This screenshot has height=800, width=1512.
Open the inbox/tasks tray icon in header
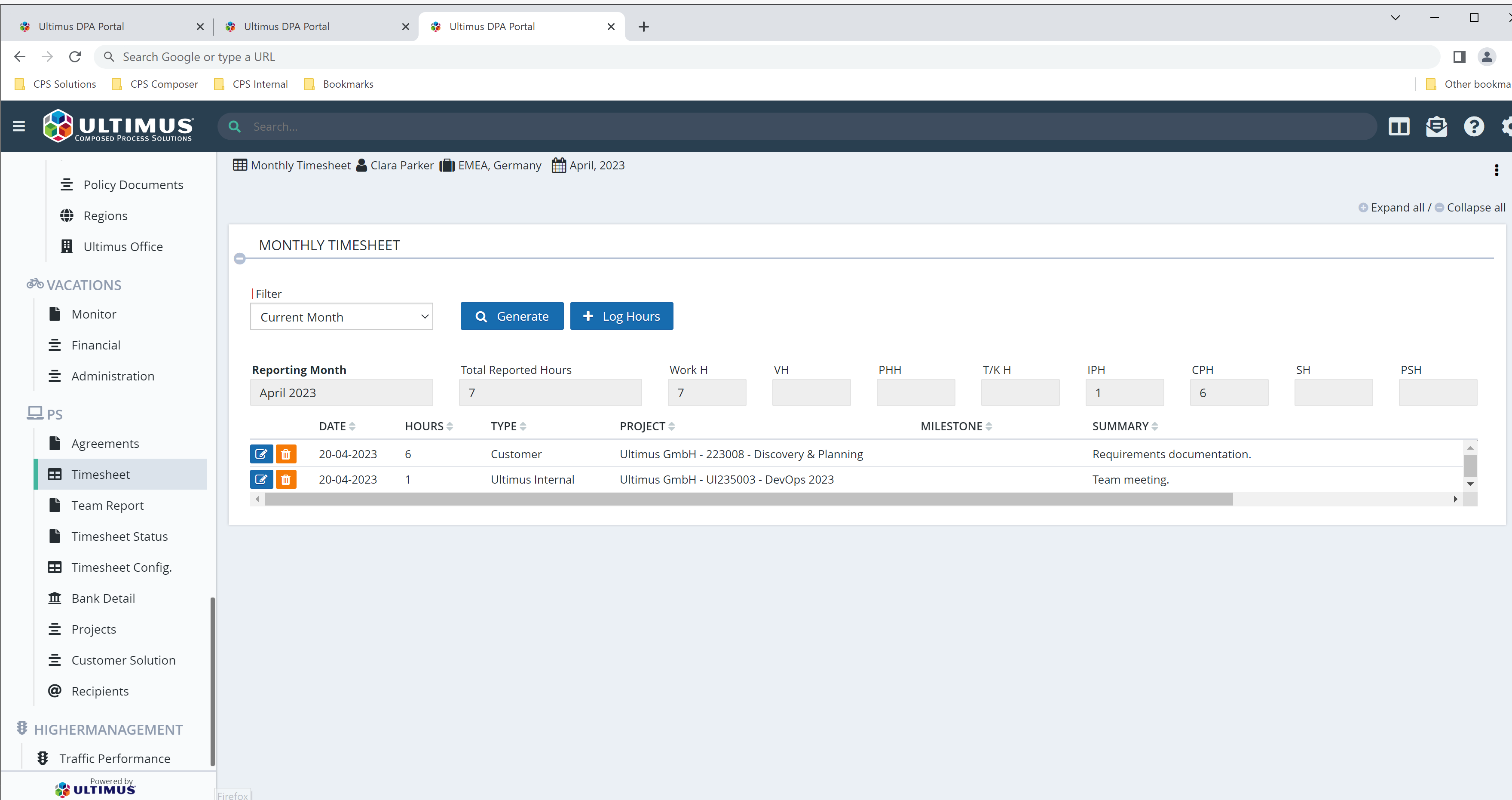tap(1436, 126)
